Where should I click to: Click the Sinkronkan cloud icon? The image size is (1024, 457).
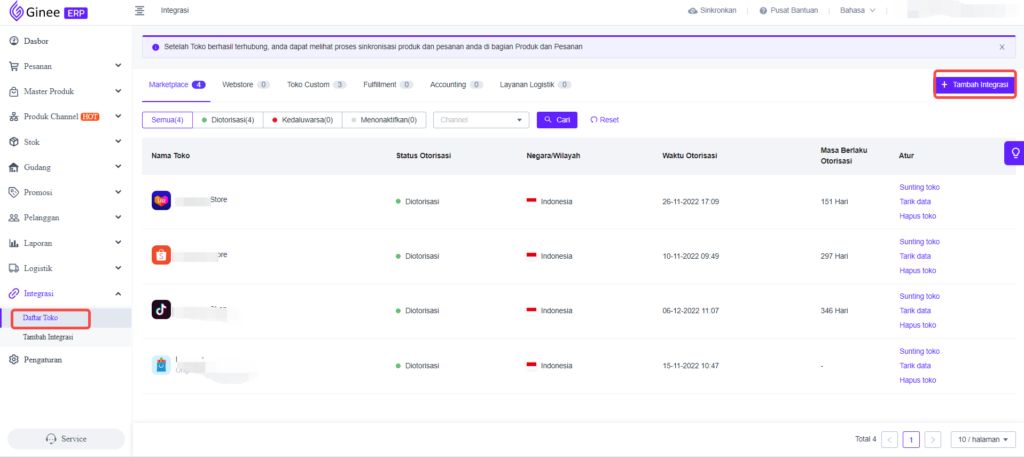click(x=693, y=11)
